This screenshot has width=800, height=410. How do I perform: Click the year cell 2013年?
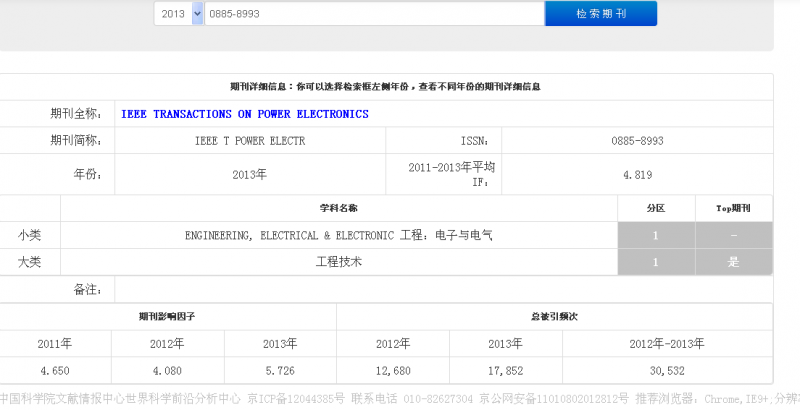pos(249,174)
